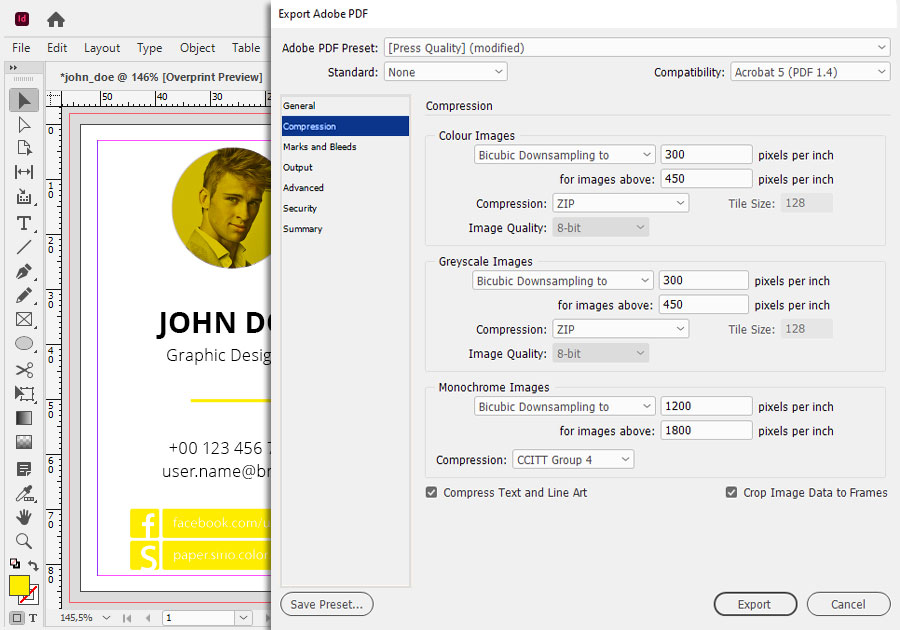This screenshot has height=630, width=900.
Task: Open Monochrome Images downsampling dropdown
Action: [564, 406]
